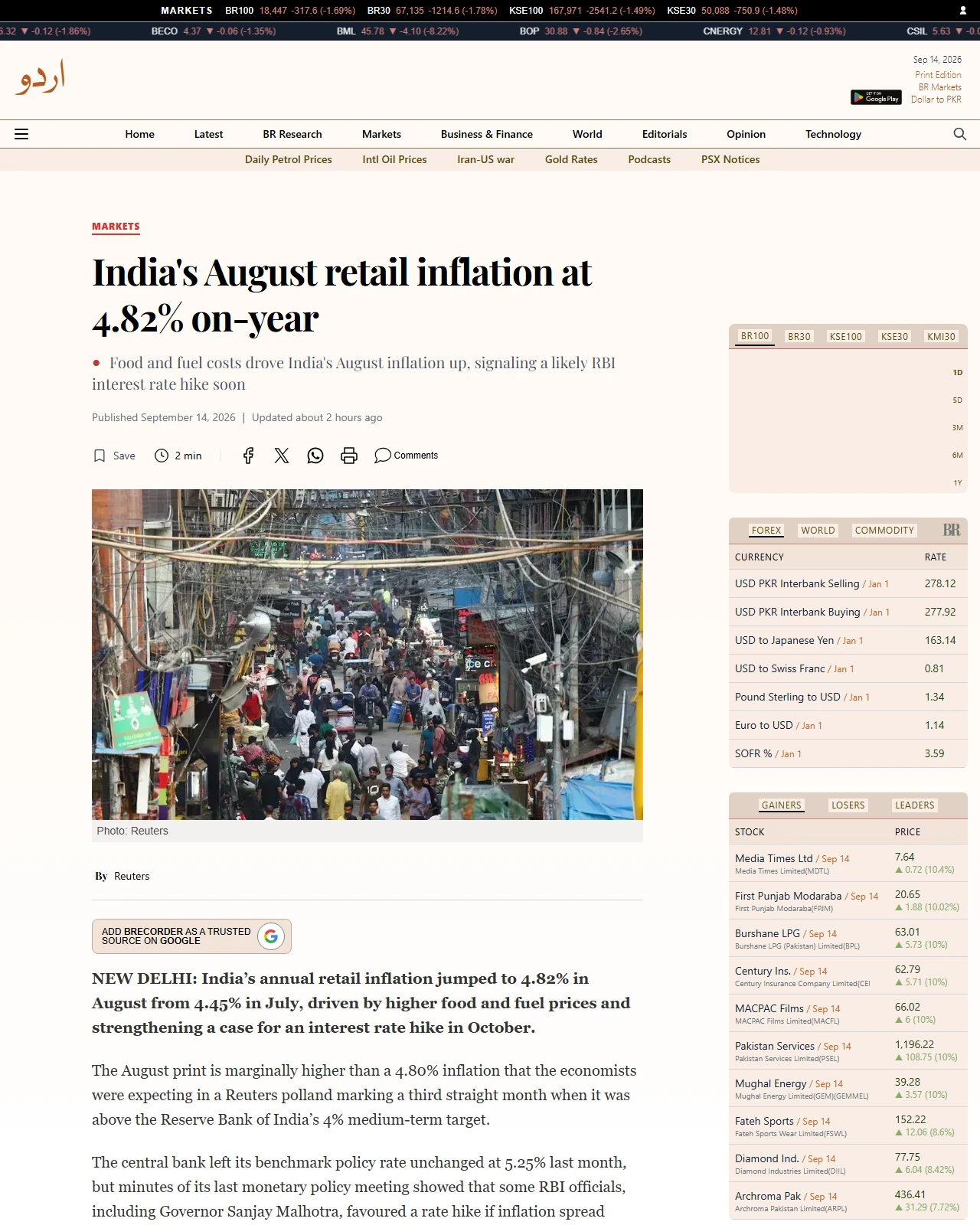The image size is (980, 1225).
Task: Open the Home menu item
Action: pyautogui.click(x=140, y=134)
